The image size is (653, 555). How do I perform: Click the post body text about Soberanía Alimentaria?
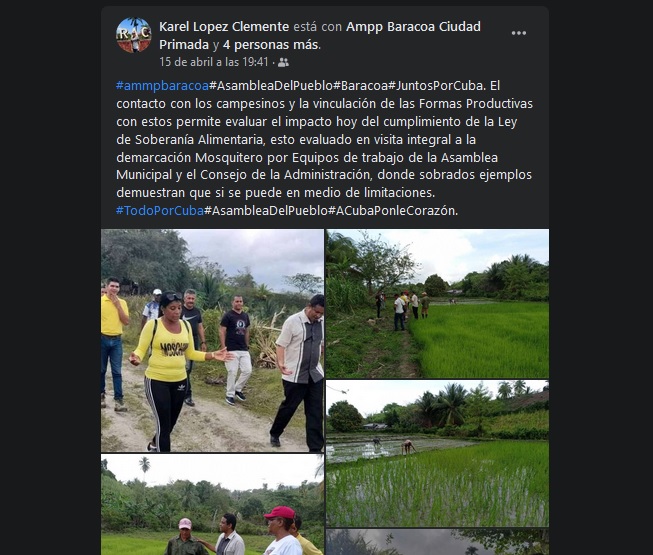(324, 148)
